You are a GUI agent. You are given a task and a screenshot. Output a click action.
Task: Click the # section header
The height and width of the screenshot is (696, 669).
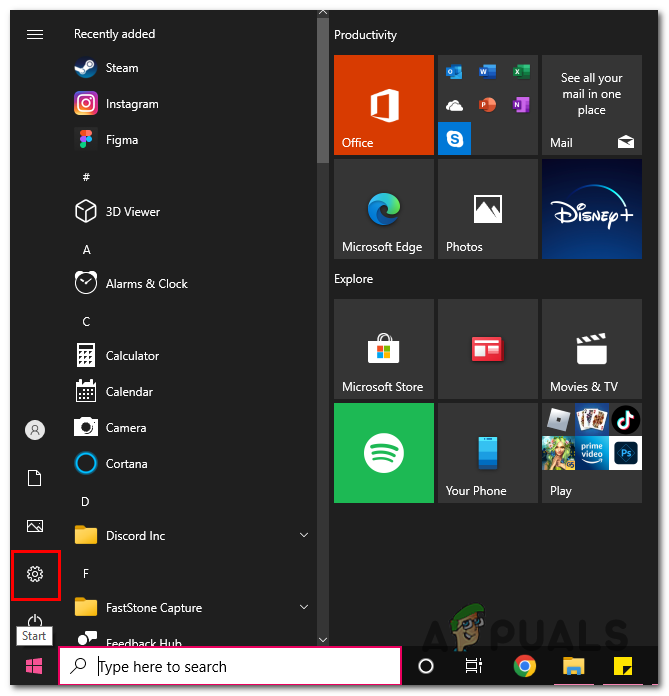point(86,177)
